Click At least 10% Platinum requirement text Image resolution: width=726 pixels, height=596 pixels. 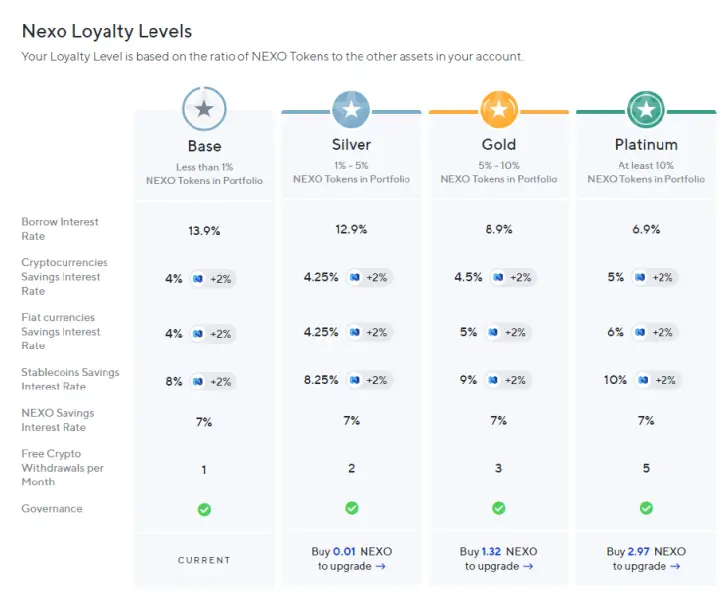tap(646, 165)
